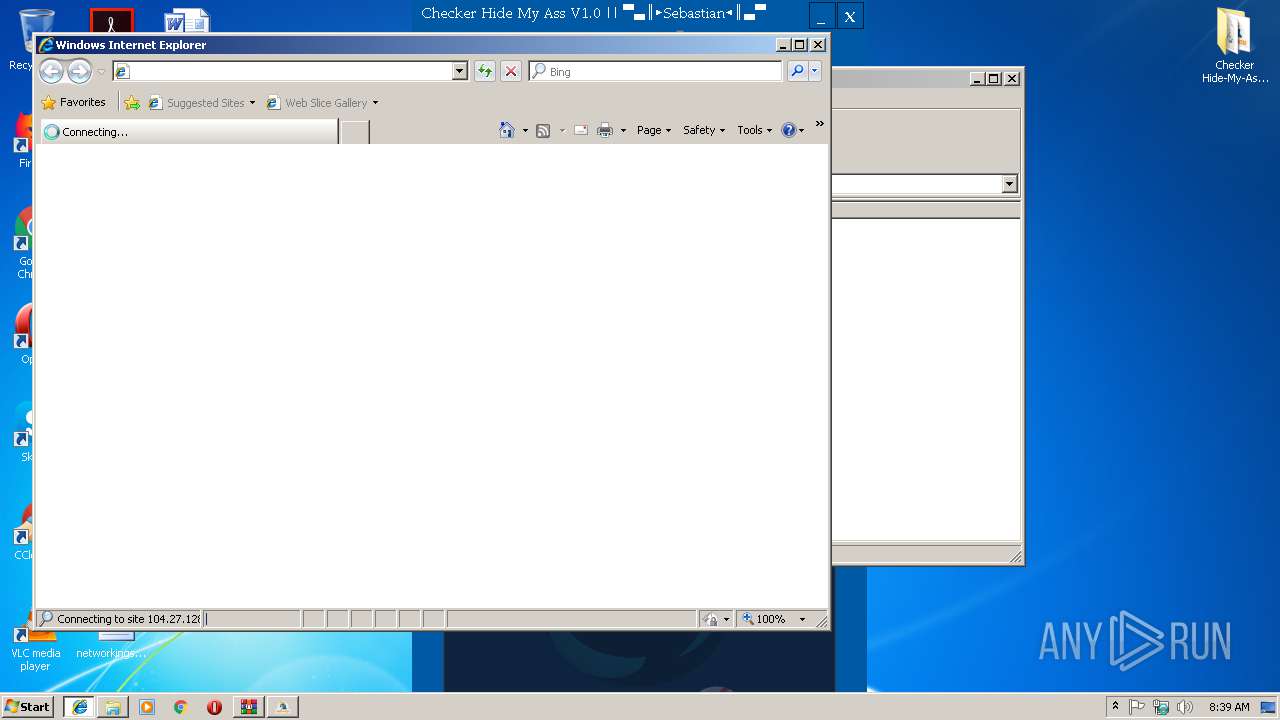The height and width of the screenshot is (720, 1280).
Task: Minimize Checker Hide My Ass overlay underscore button
Action: pos(821,16)
